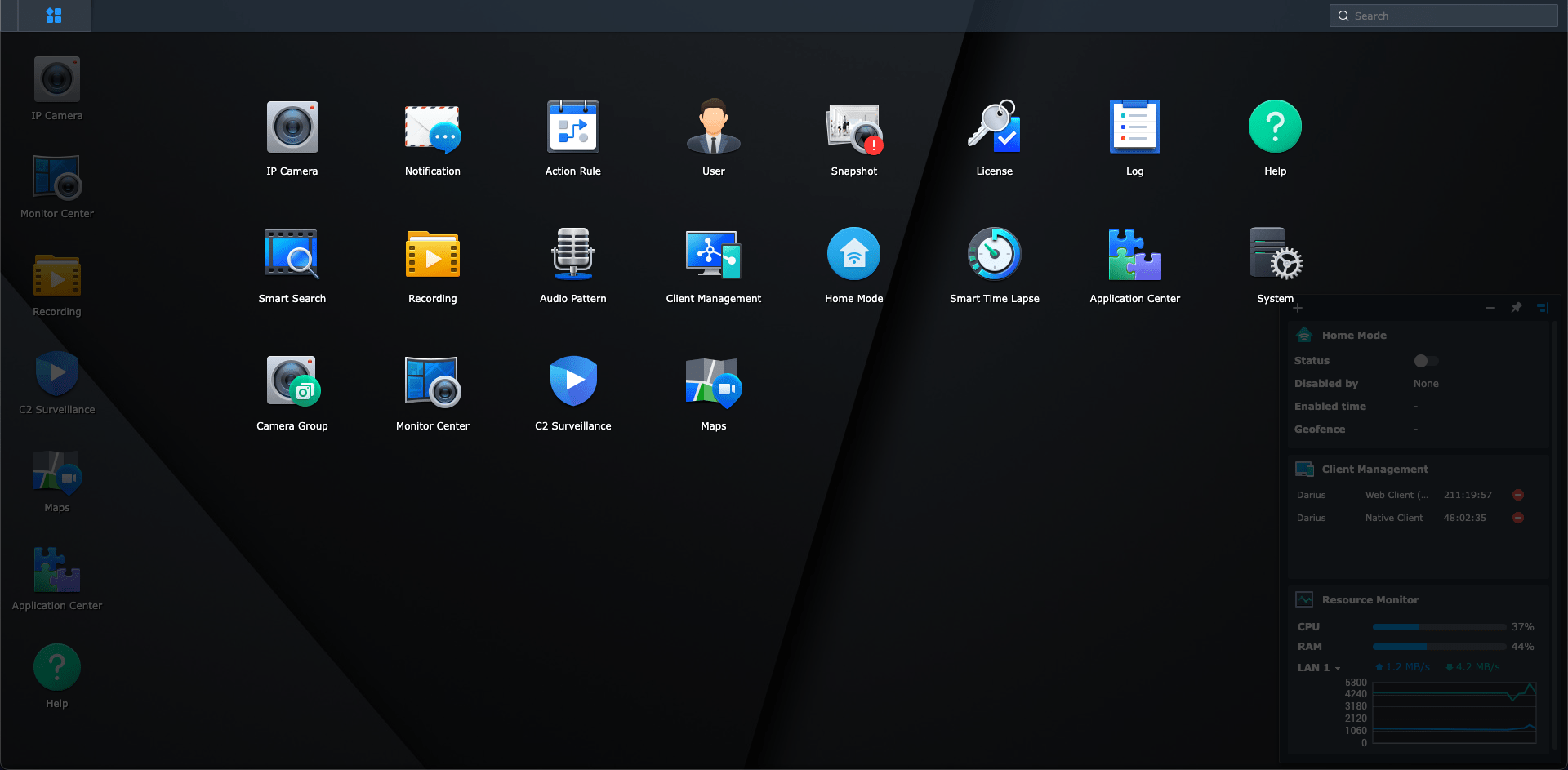This screenshot has height=770, width=1568.
Task: Toggle the widget panel dock icon
Action: point(1543,308)
